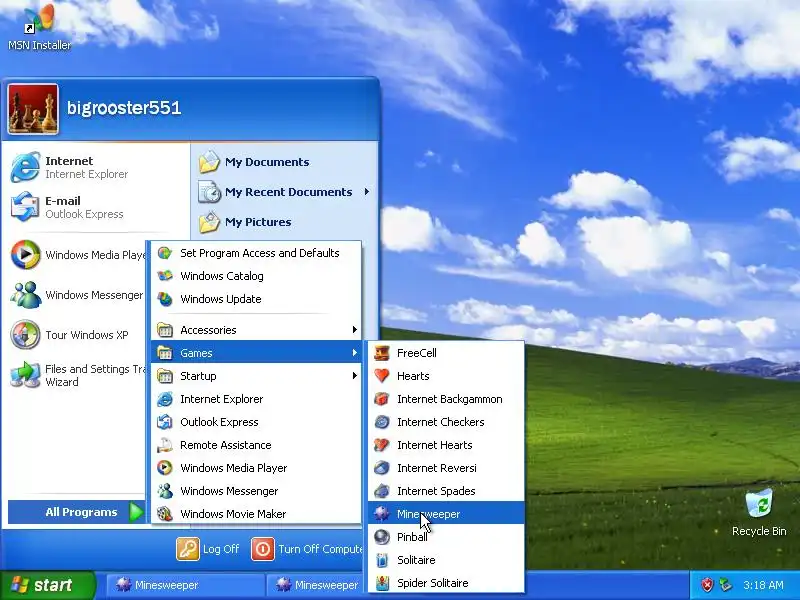Image resolution: width=800 pixels, height=600 pixels.
Task: Click the network connection tray icon
Action: (725, 585)
